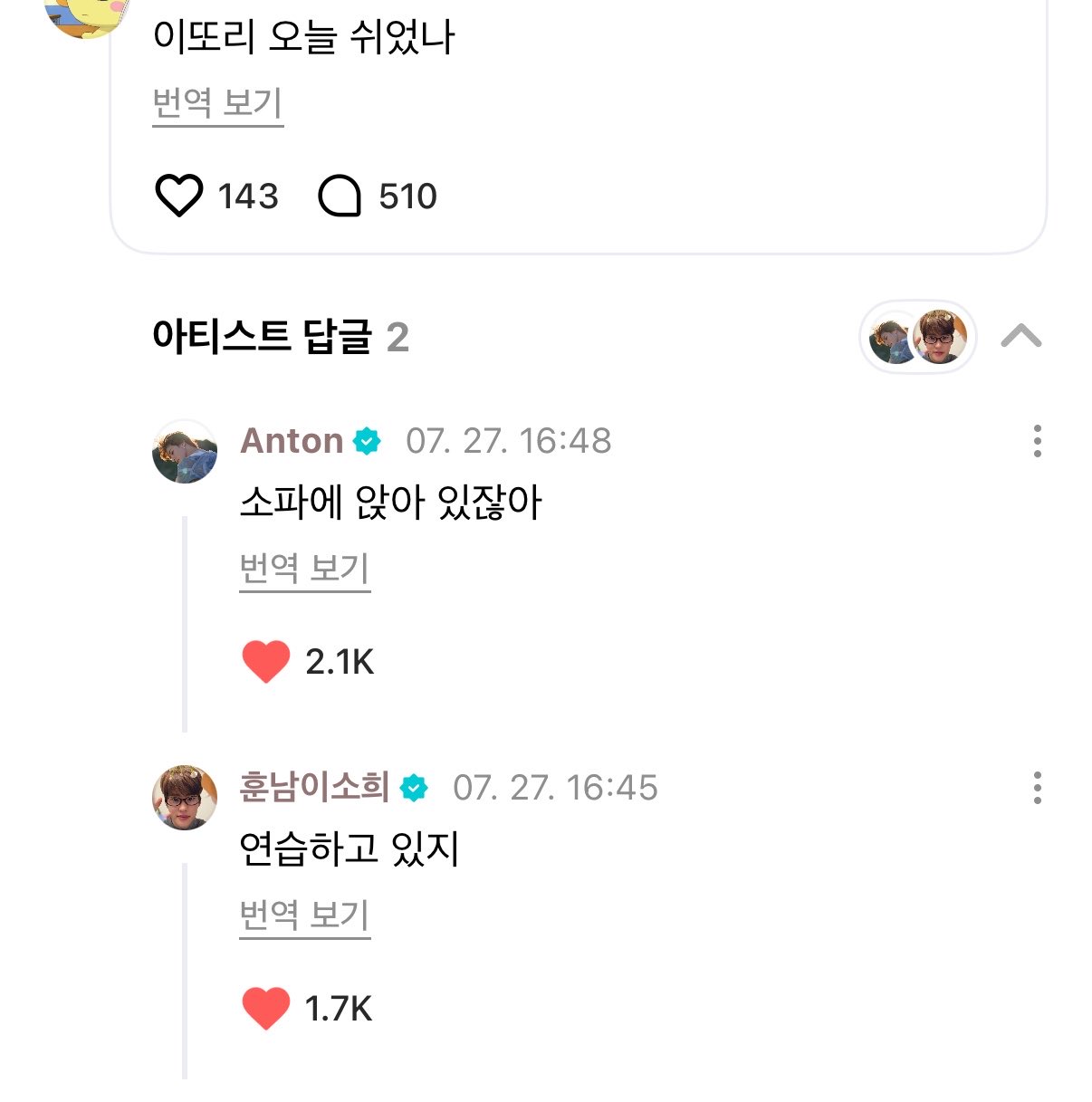Open original poster's cartoon avatar

(x=87, y=14)
